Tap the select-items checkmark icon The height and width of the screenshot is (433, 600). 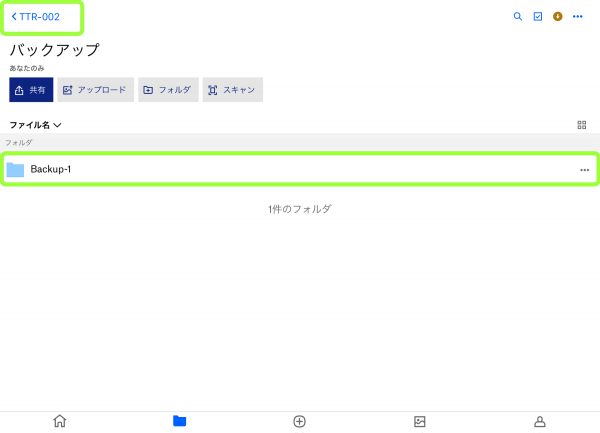pyautogui.click(x=538, y=16)
